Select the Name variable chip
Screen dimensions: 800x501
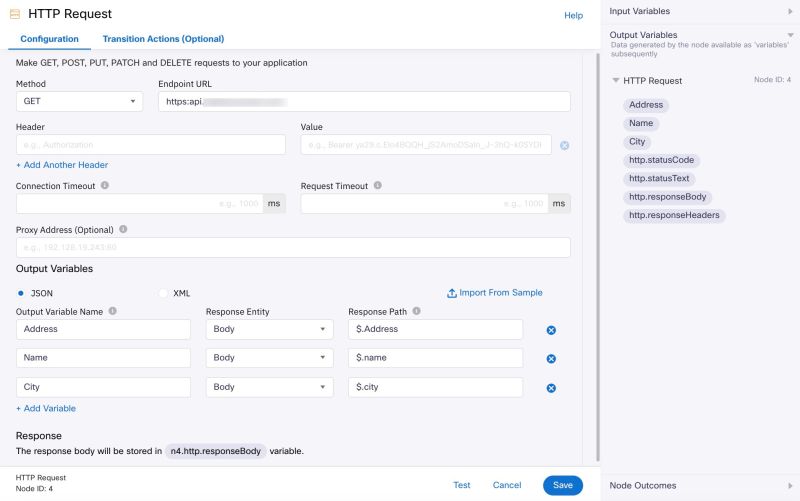pos(641,123)
